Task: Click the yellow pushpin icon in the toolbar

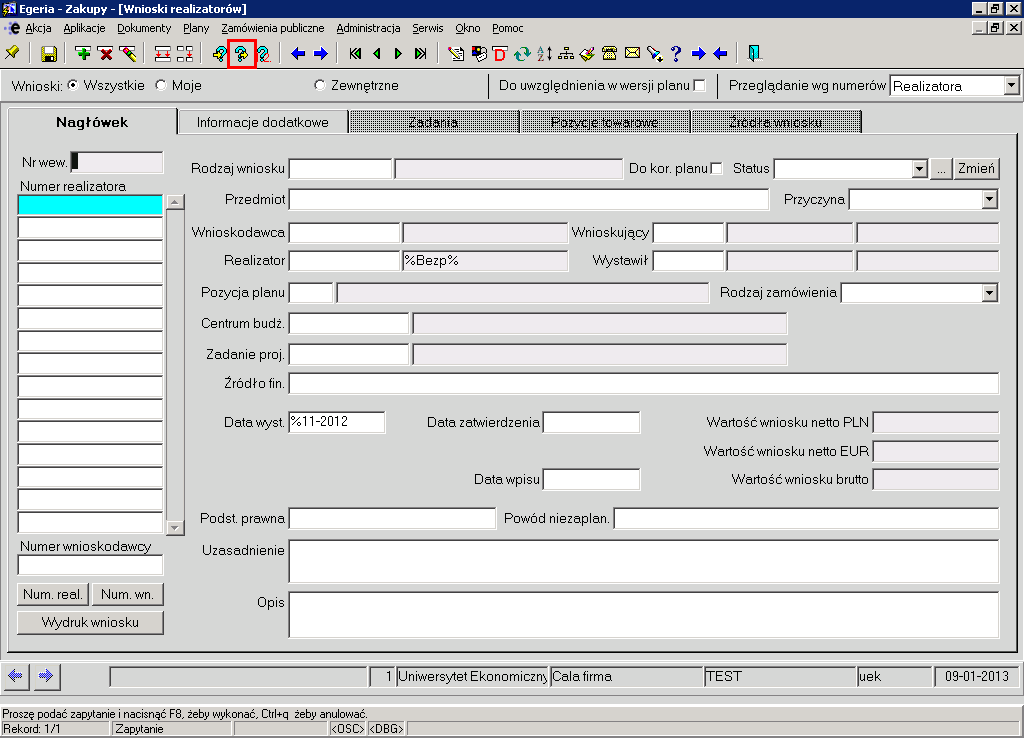Action: [x=12, y=54]
